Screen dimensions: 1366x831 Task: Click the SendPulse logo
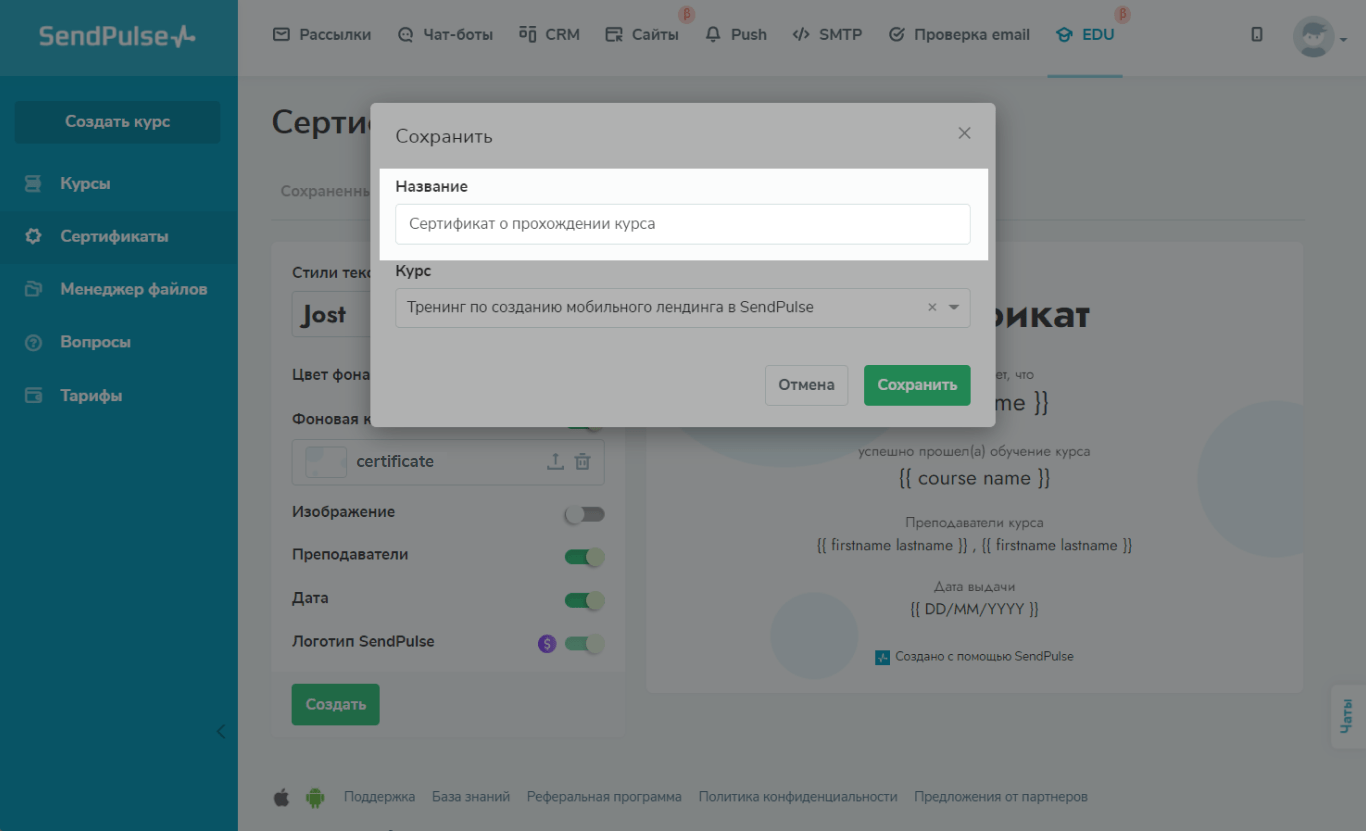point(117,36)
